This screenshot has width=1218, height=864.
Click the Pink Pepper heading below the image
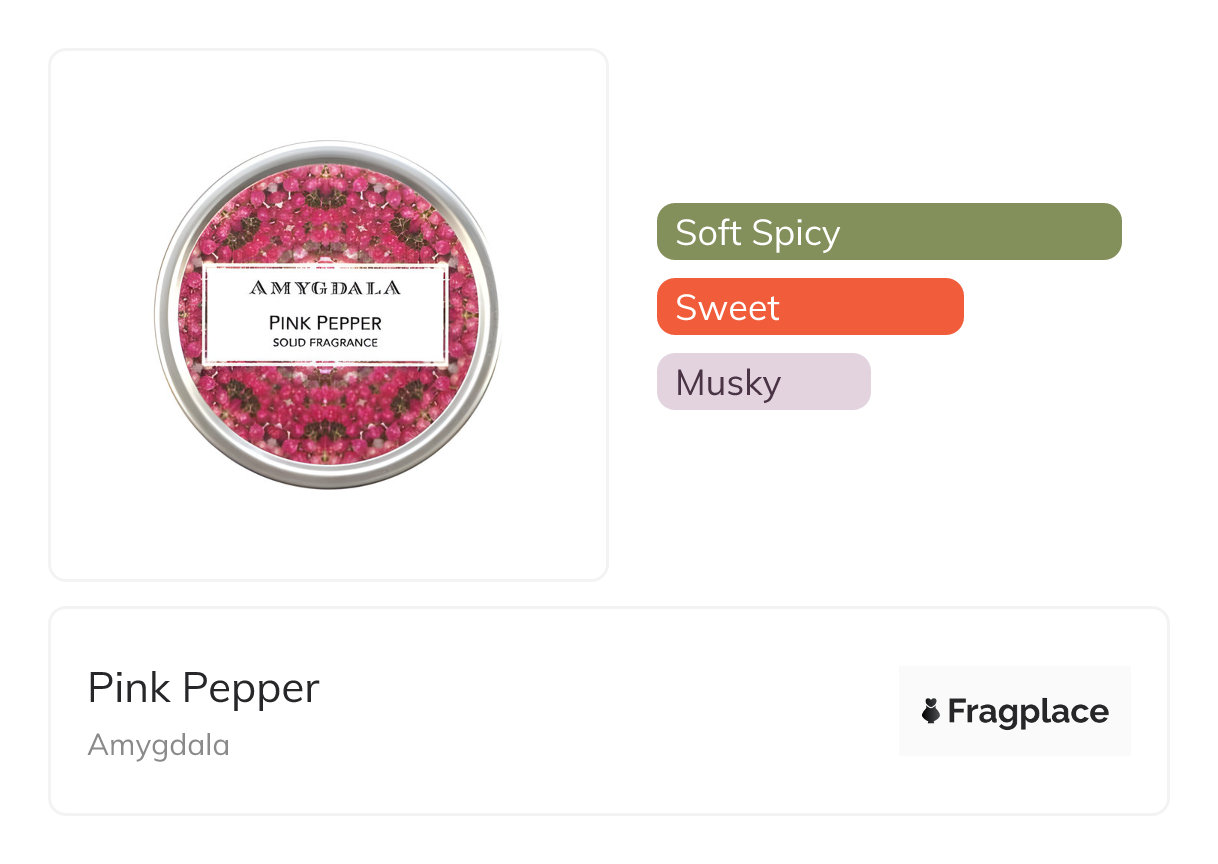coord(203,688)
